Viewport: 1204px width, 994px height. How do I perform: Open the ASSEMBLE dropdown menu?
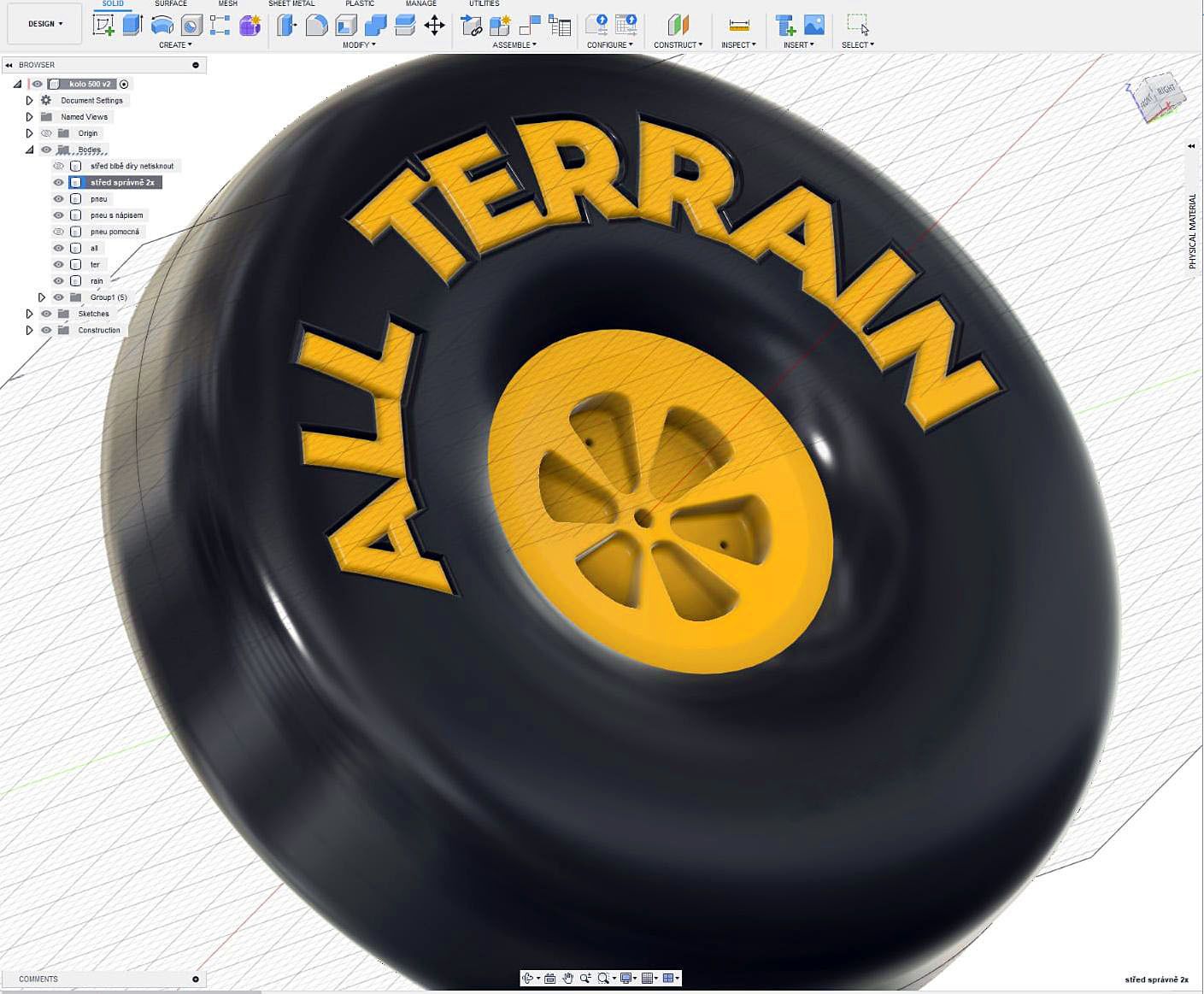click(x=514, y=44)
